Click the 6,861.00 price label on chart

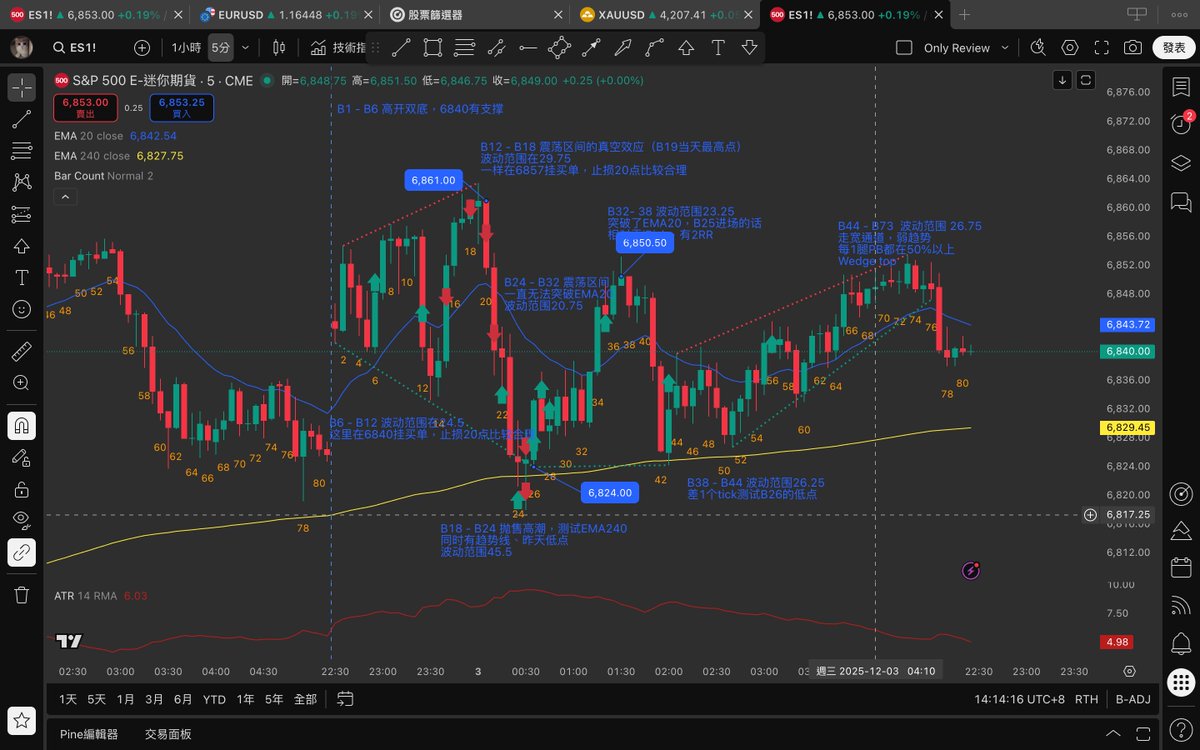click(432, 180)
